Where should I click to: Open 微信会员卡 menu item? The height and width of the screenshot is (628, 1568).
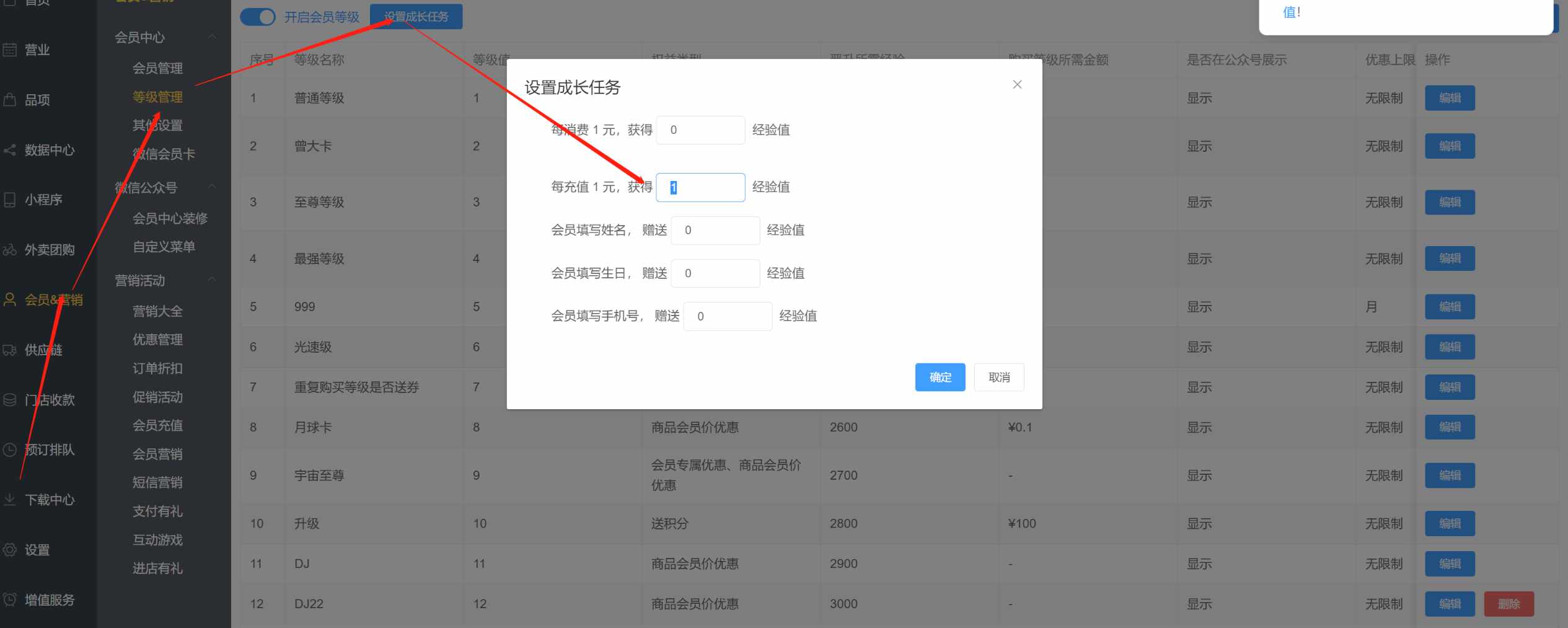click(164, 154)
